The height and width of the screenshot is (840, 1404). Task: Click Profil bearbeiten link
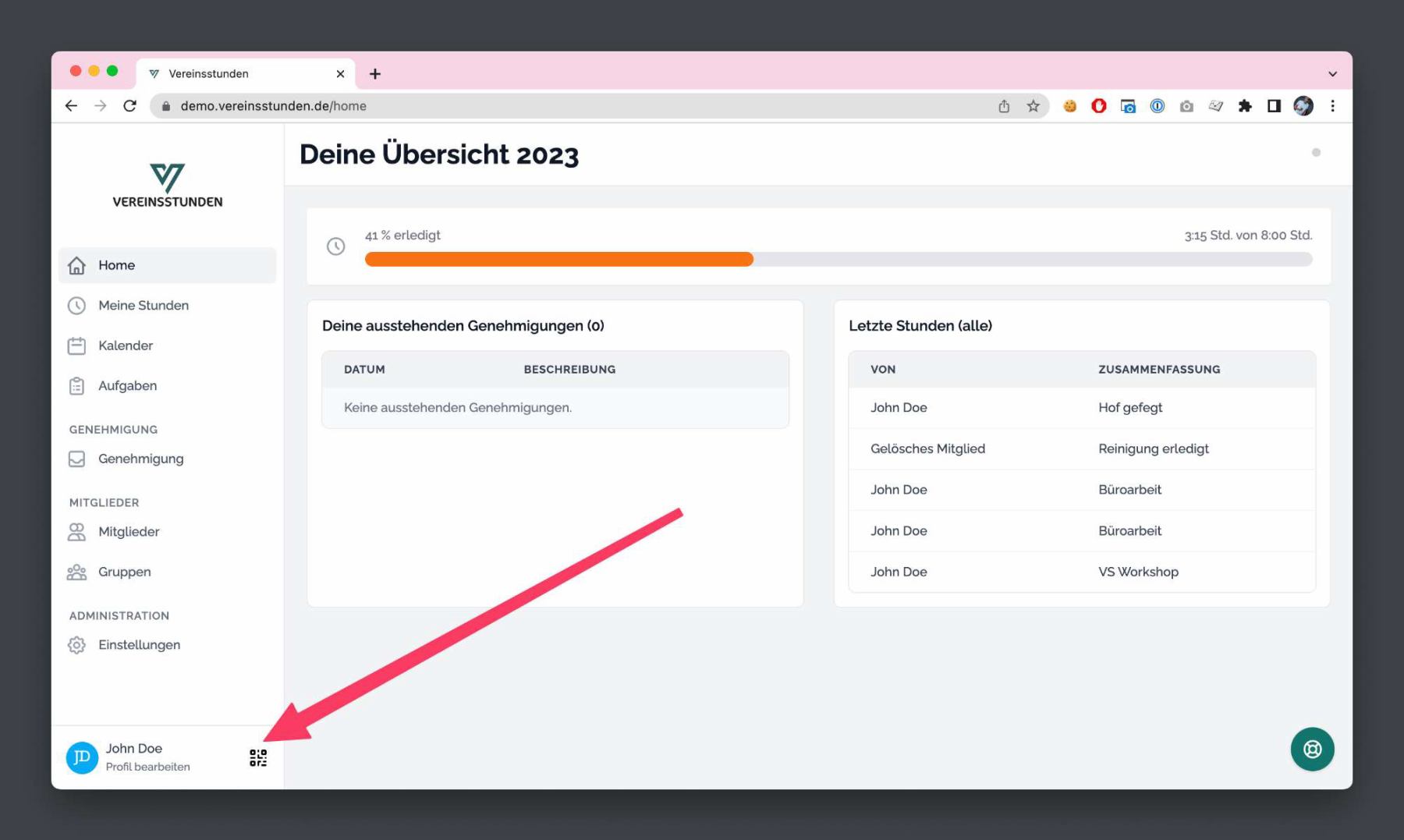click(x=147, y=767)
